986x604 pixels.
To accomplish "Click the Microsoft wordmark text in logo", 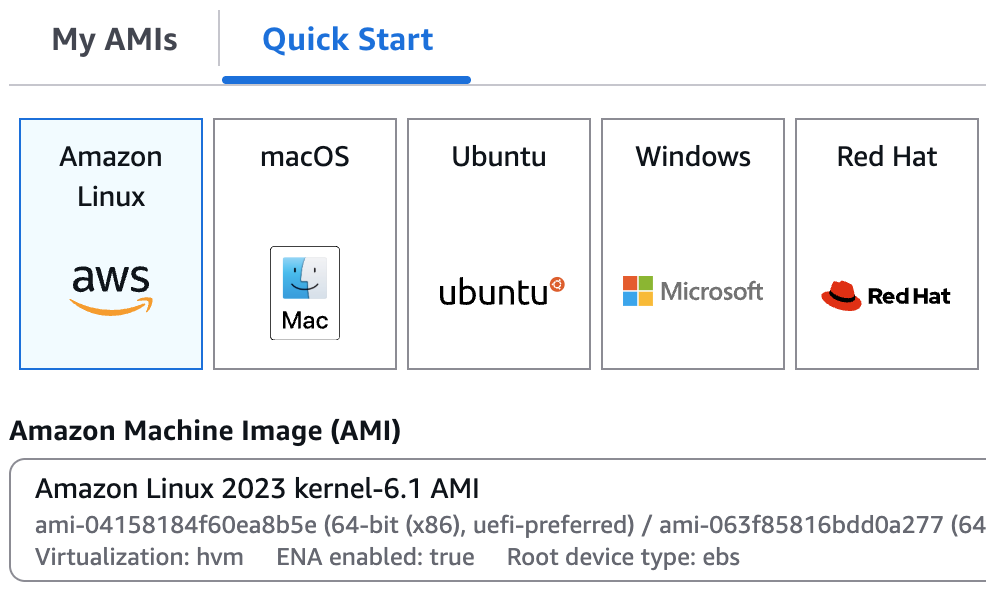I will [711, 291].
